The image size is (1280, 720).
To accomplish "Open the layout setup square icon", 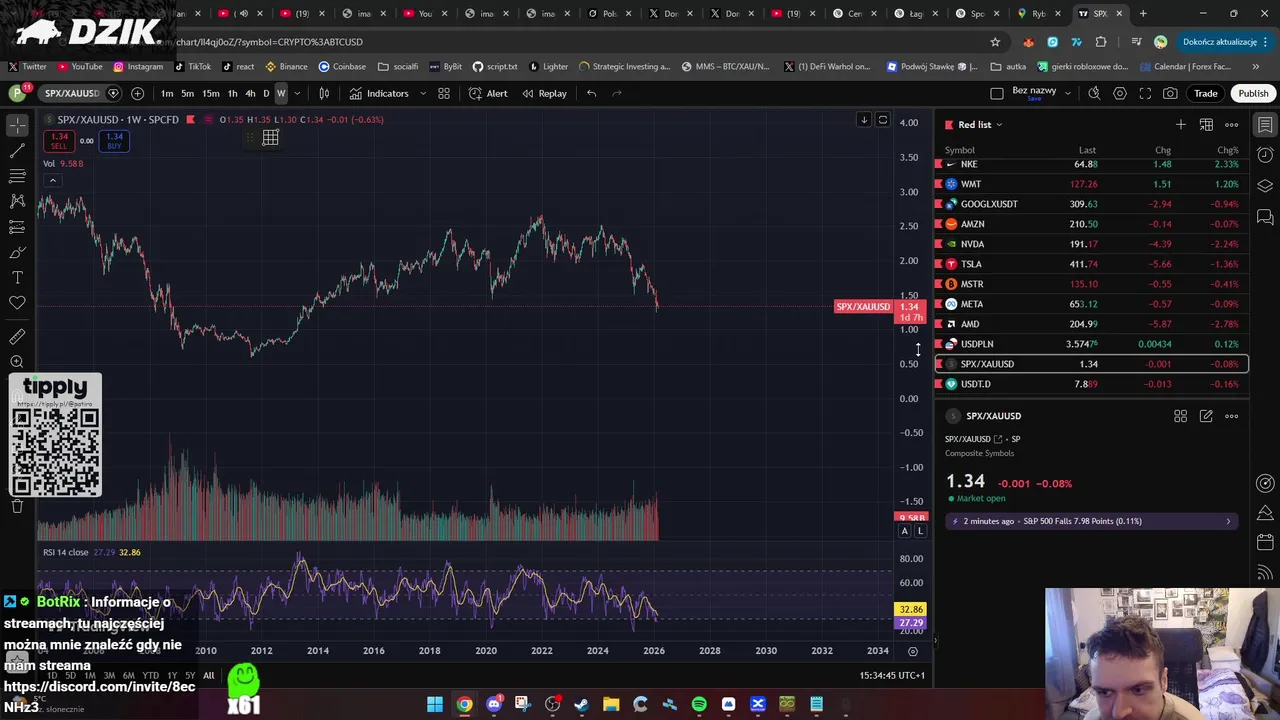I will [x=996, y=93].
